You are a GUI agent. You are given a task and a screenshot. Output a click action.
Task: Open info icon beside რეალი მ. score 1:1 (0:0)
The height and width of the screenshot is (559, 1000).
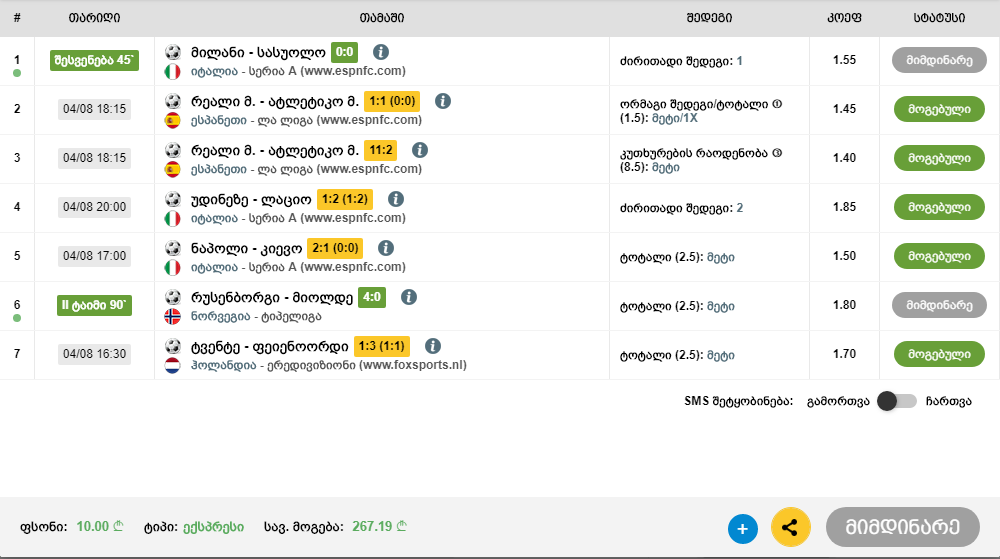coord(443,101)
